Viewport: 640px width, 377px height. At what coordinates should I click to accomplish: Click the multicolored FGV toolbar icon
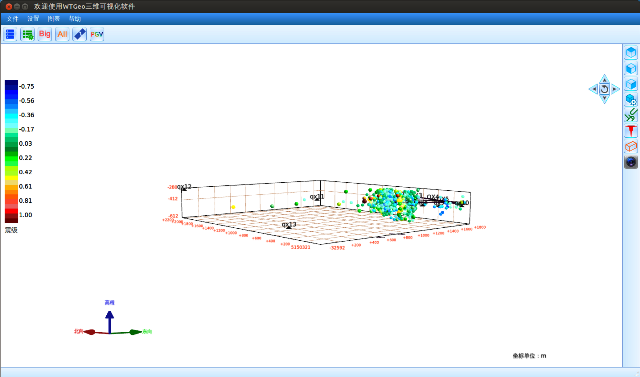pos(97,34)
